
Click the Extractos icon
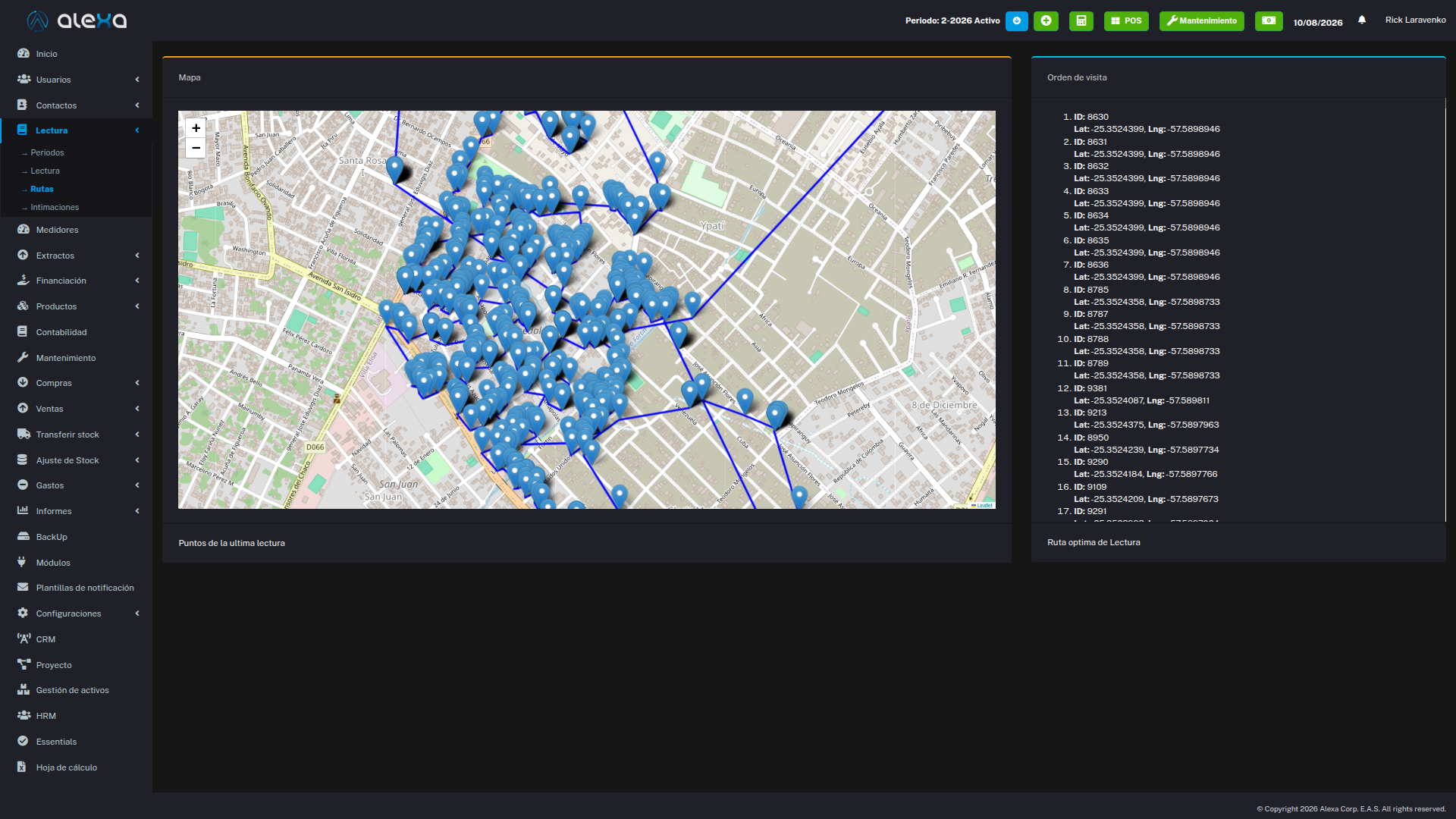23,256
